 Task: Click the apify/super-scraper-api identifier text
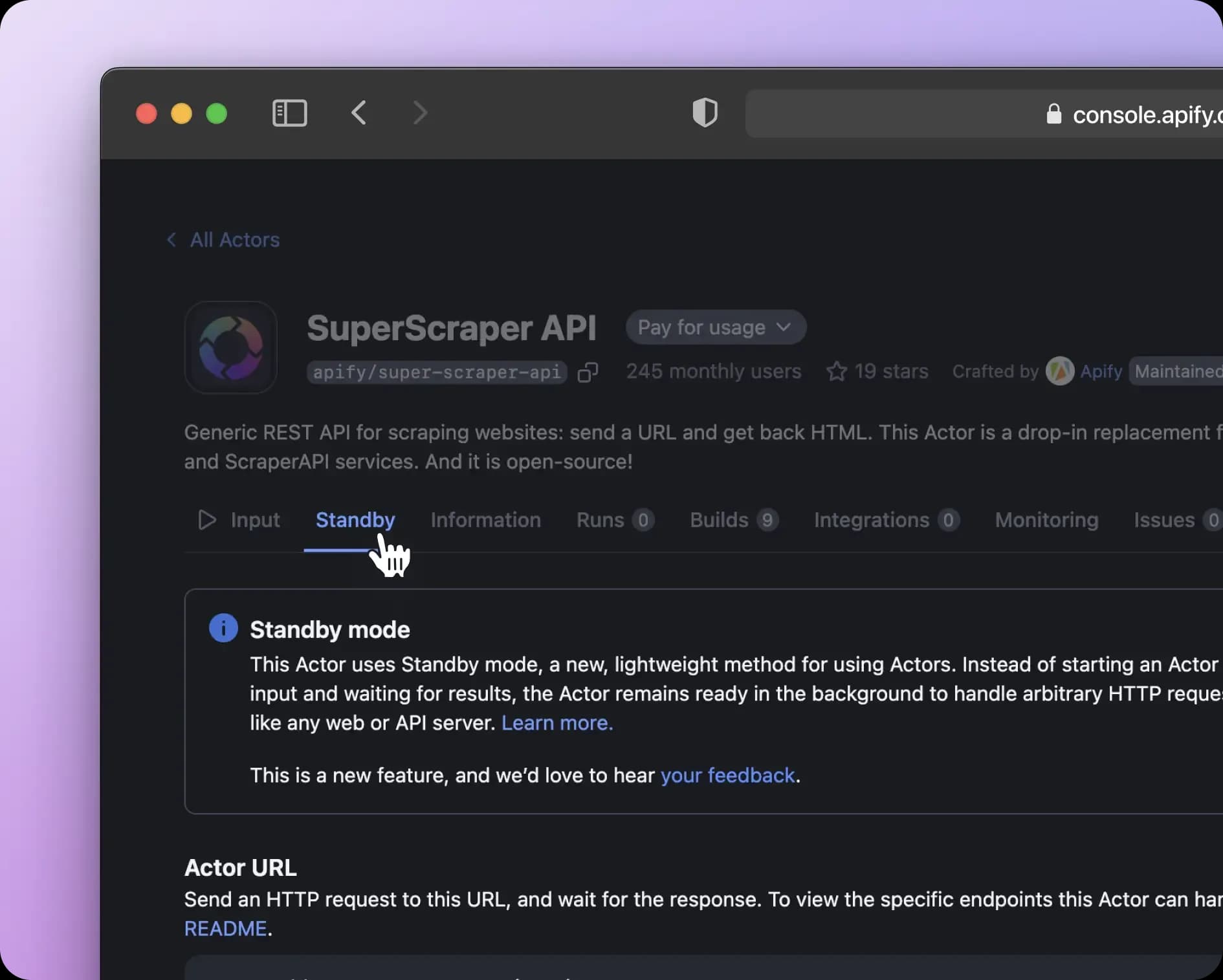click(437, 372)
